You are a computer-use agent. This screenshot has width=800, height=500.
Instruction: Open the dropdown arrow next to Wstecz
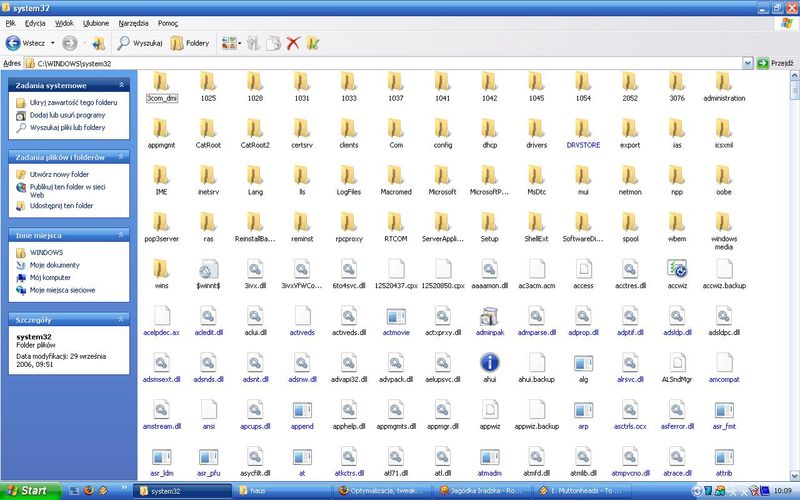tap(53, 43)
